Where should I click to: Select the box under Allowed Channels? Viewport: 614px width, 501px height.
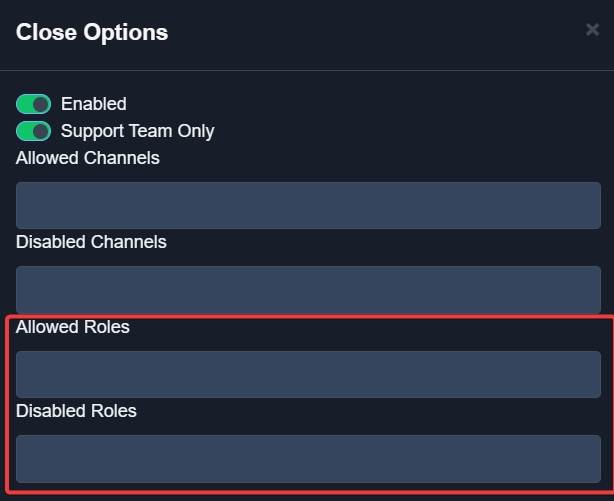pos(308,205)
